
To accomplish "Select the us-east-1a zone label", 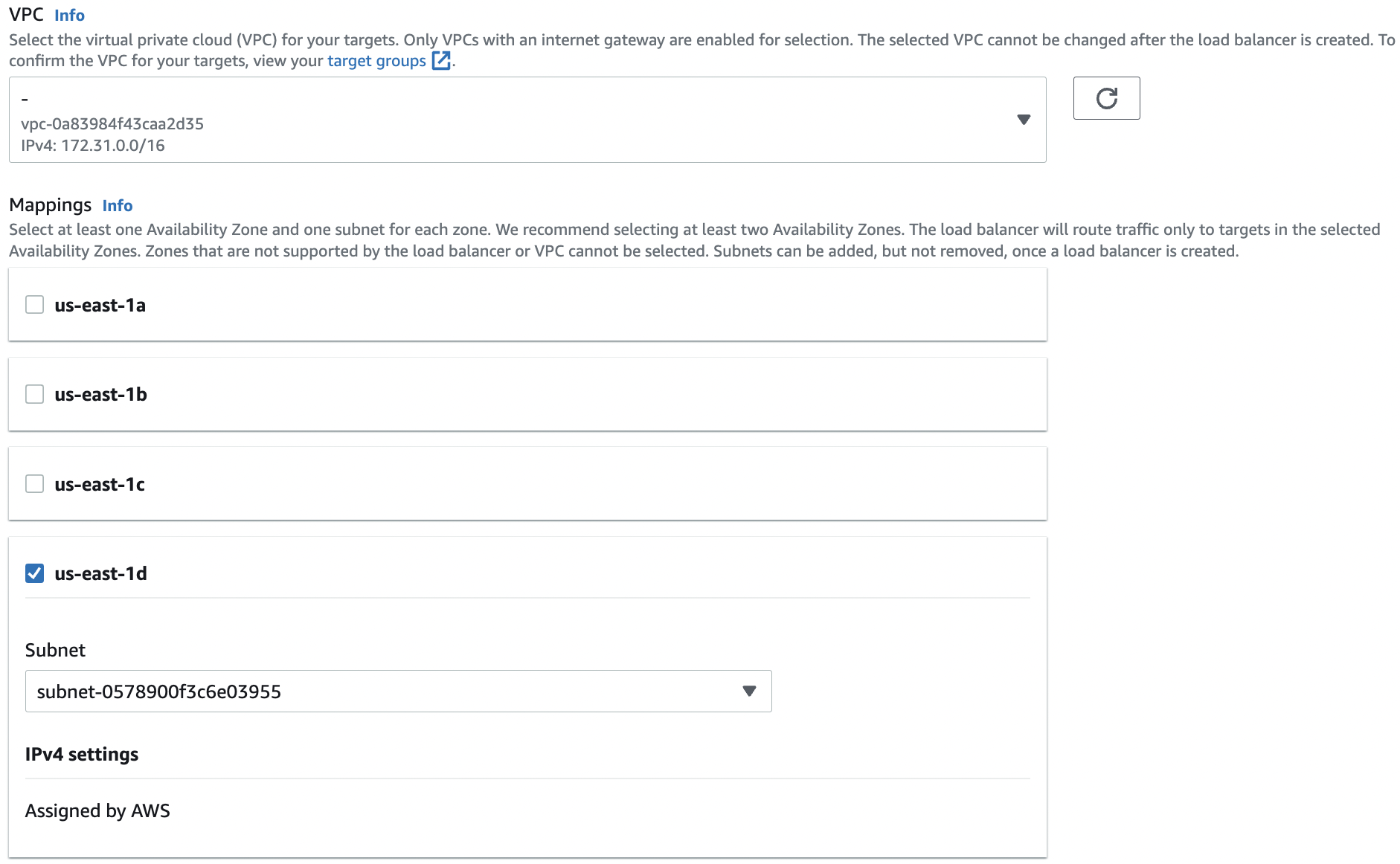I will [x=100, y=305].
